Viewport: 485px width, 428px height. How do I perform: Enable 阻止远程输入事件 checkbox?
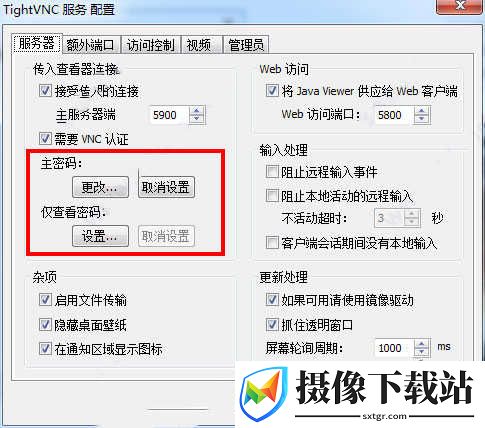[x=272, y=172]
